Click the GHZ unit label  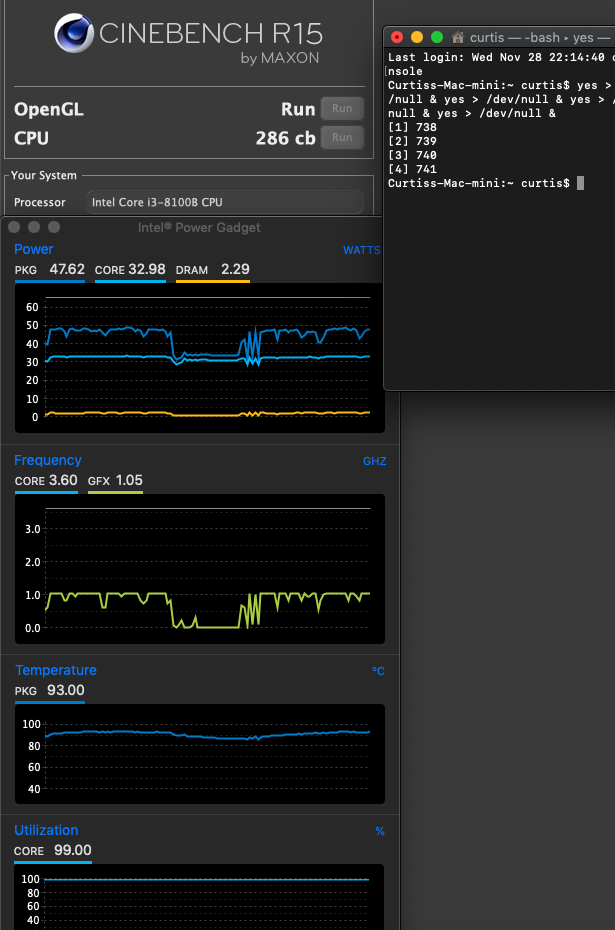point(374,461)
